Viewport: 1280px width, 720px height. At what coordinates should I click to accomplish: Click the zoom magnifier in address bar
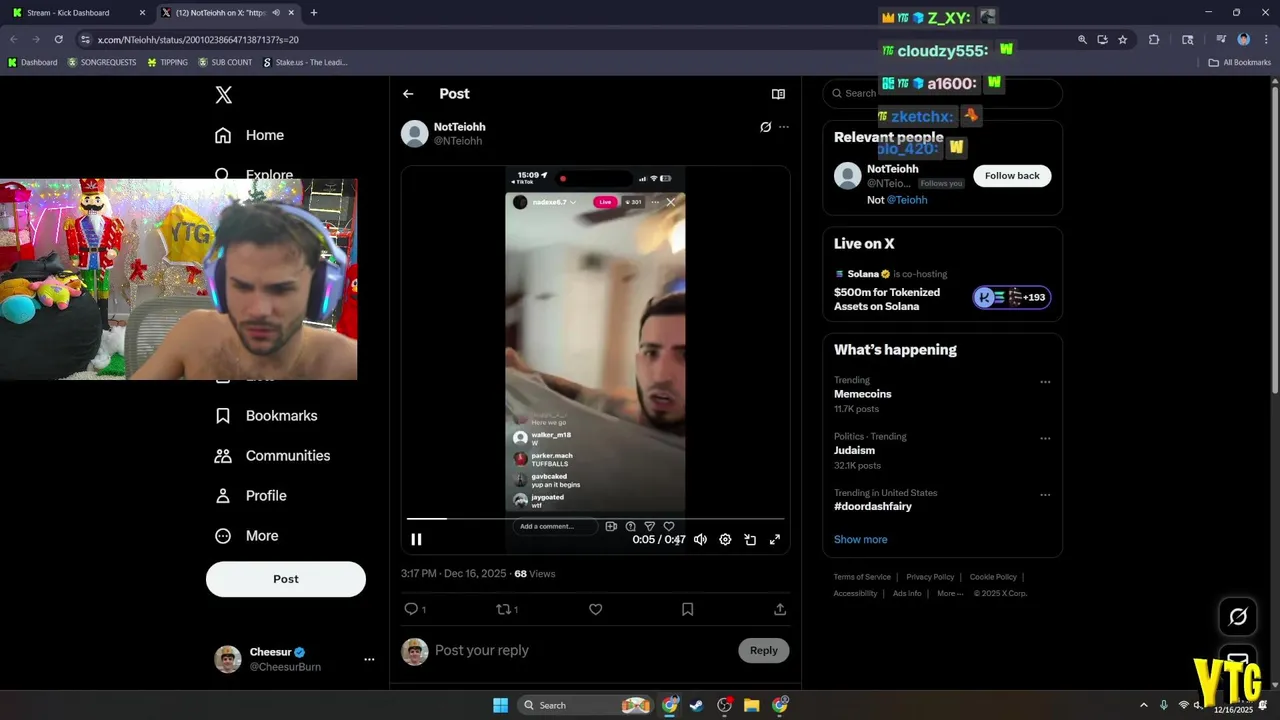[x=1082, y=40]
